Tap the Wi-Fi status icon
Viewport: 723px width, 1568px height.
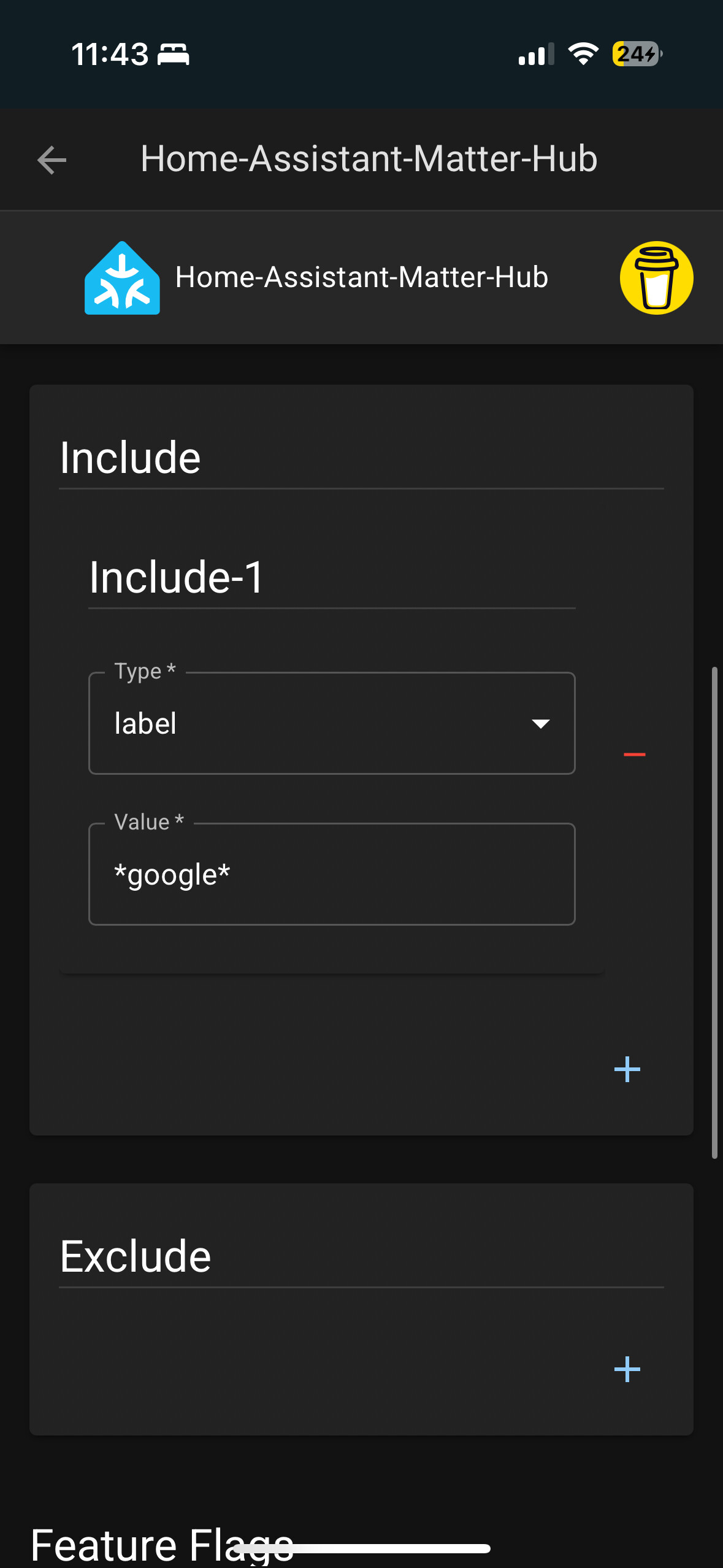tap(583, 54)
